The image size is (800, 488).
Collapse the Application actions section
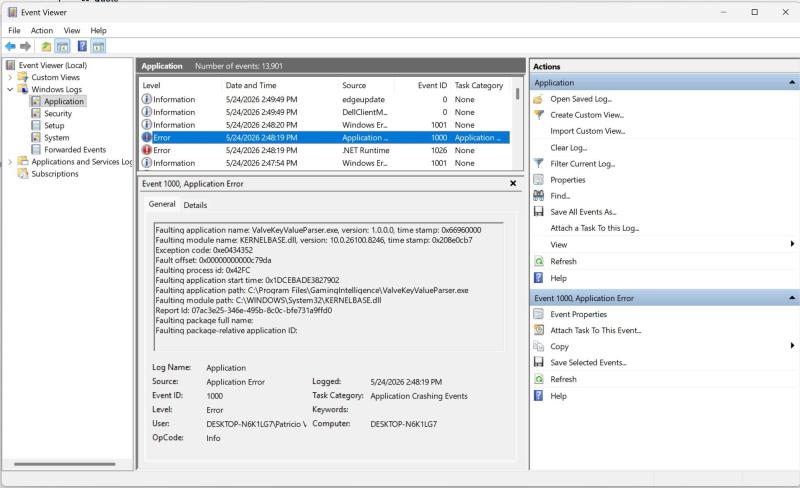click(x=792, y=83)
